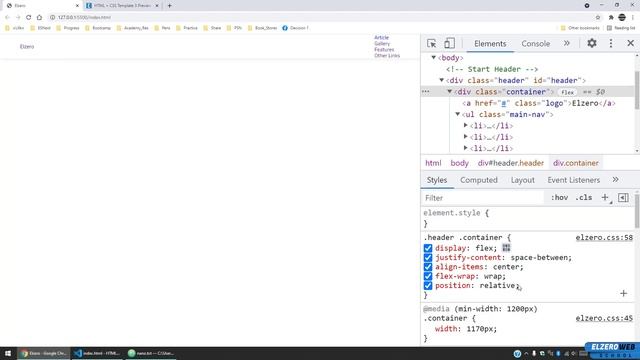Viewport: 640px width, 360px height.
Task: Reload the page in Chrome
Action: tap(28, 17)
